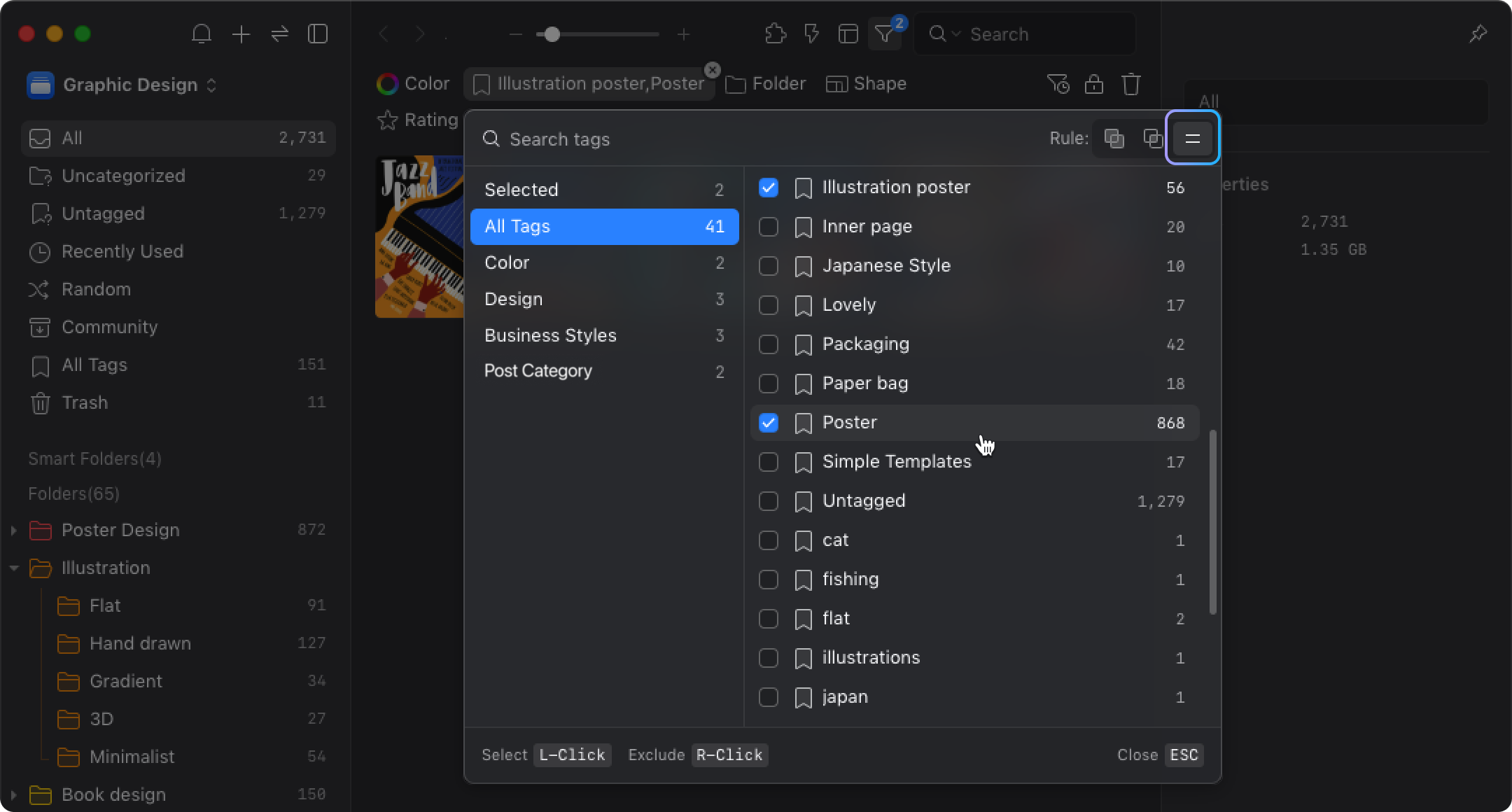Click Close to dismiss the tag panel

tap(1137, 754)
